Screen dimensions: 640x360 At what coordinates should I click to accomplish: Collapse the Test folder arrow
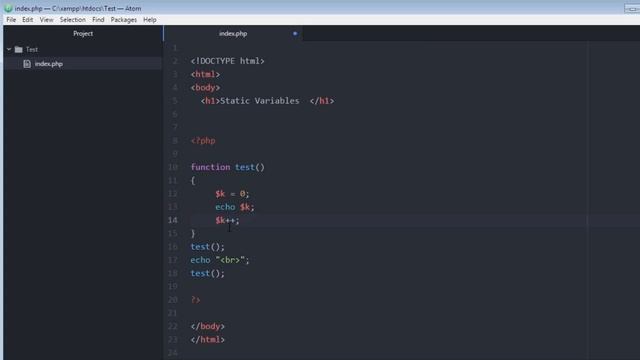9,49
